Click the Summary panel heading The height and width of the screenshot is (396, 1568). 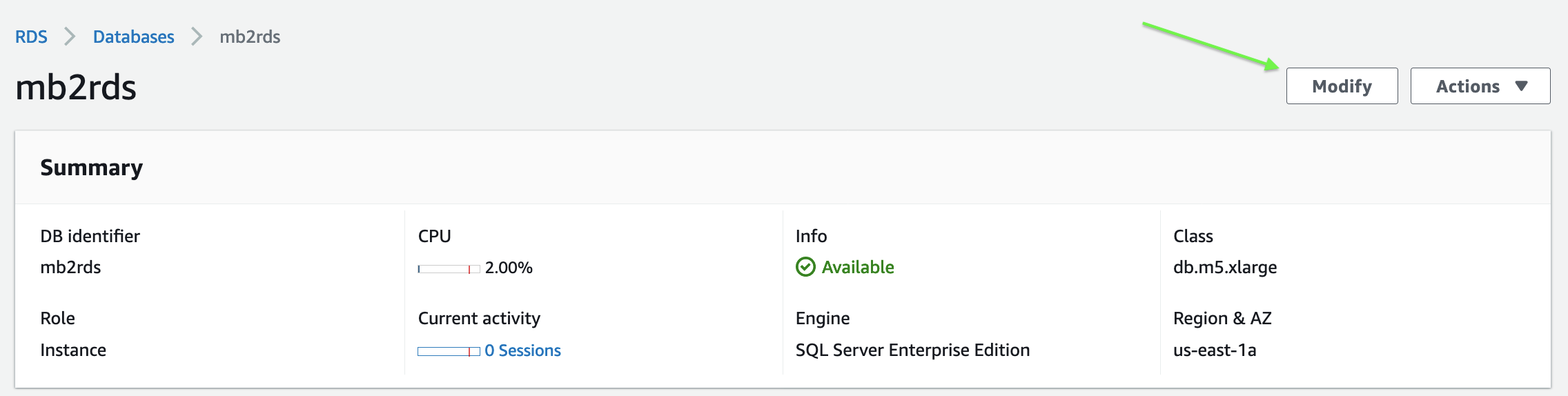tap(92, 168)
